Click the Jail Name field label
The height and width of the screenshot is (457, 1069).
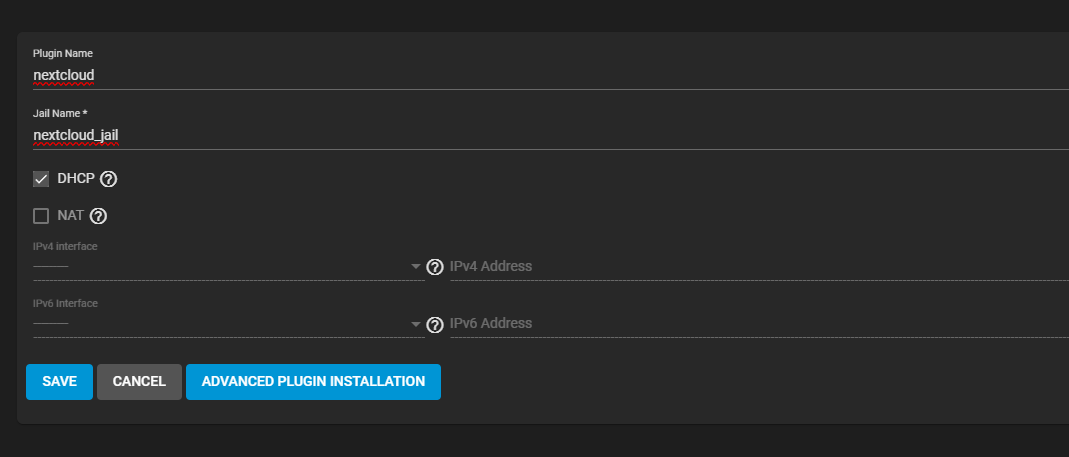pyautogui.click(x=59, y=113)
